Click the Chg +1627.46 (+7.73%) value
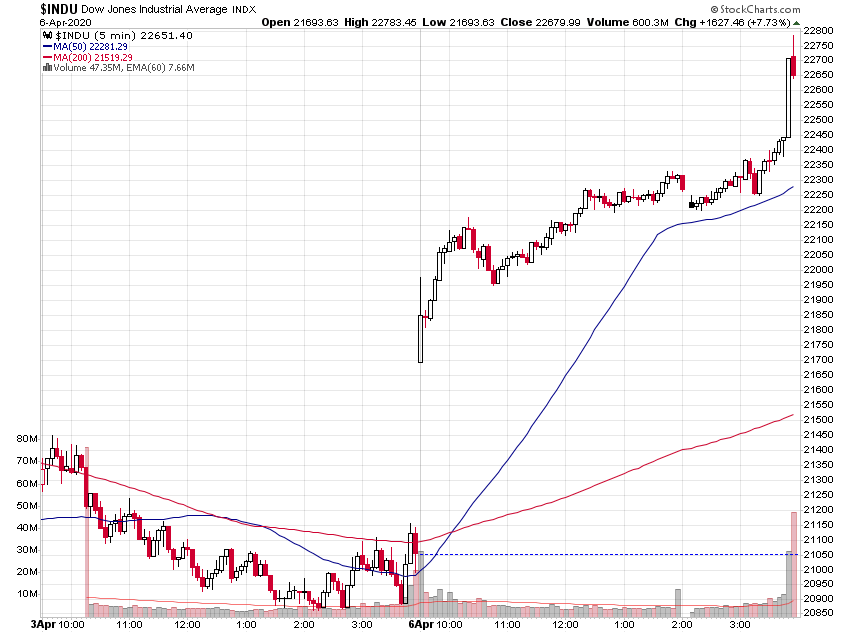The width and height of the screenshot is (850, 633). click(732, 23)
